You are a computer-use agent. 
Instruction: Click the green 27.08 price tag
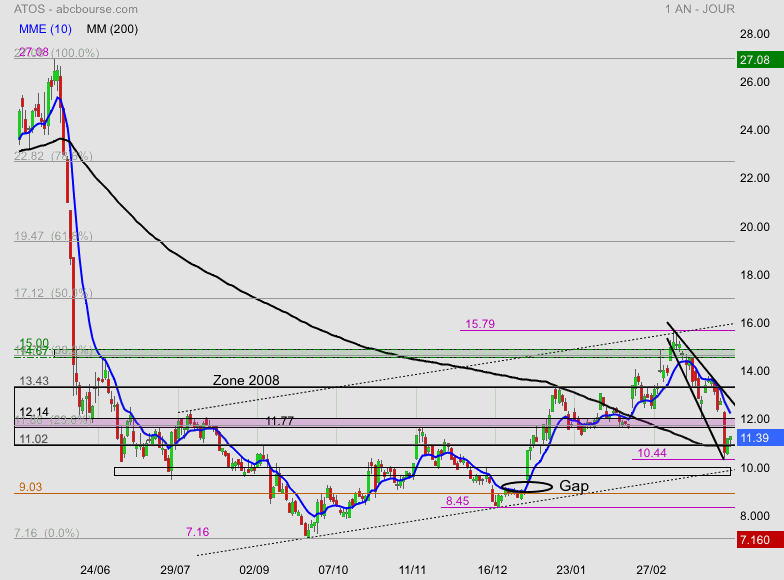pos(760,60)
